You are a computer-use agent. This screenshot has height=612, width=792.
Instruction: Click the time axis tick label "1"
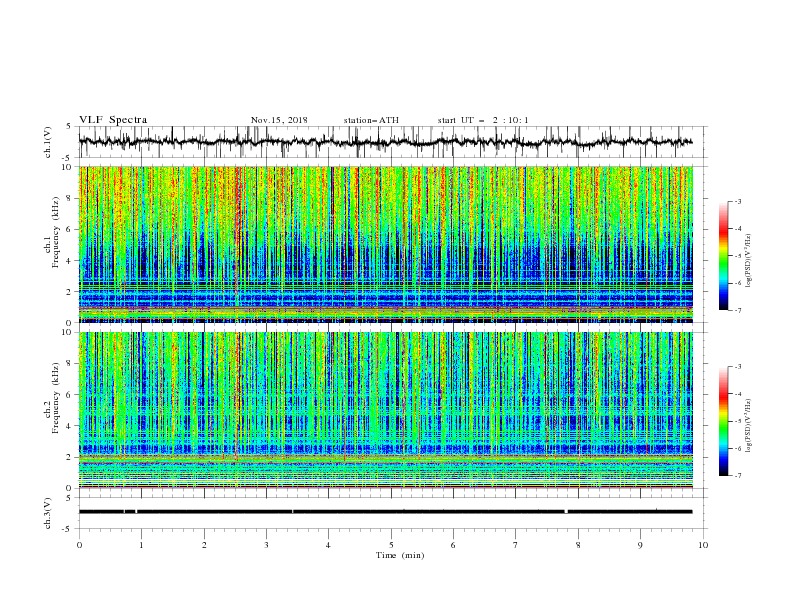pyautogui.click(x=142, y=545)
